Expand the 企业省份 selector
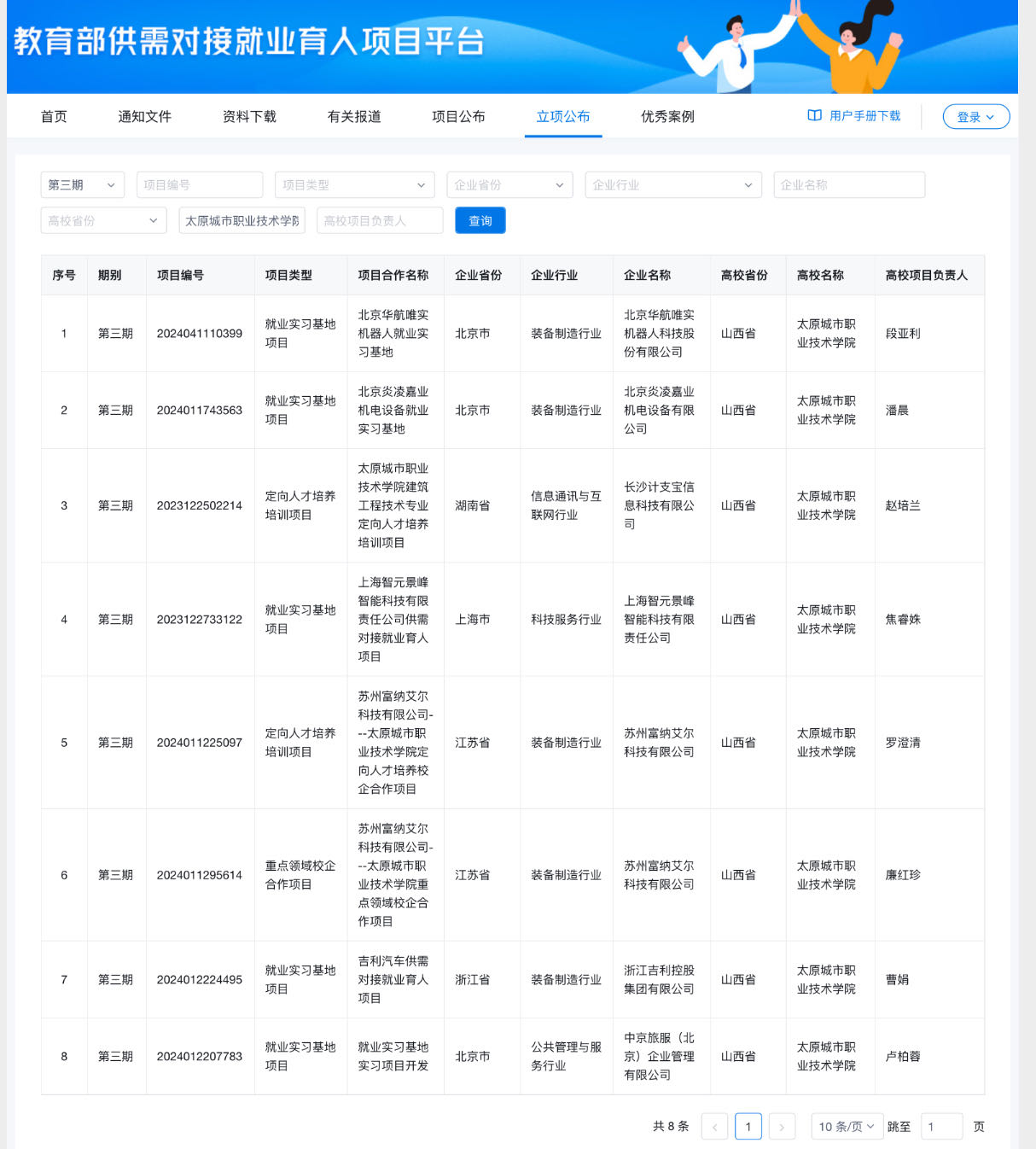1036x1149 pixels. [x=509, y=185]
